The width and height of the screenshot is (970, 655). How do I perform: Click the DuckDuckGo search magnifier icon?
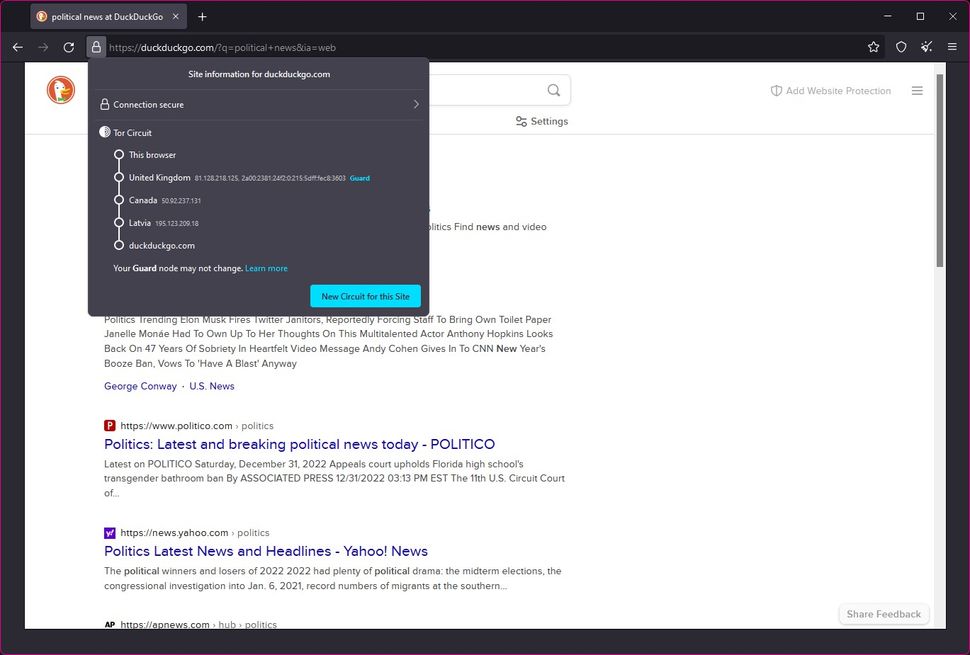coord(553,90)
